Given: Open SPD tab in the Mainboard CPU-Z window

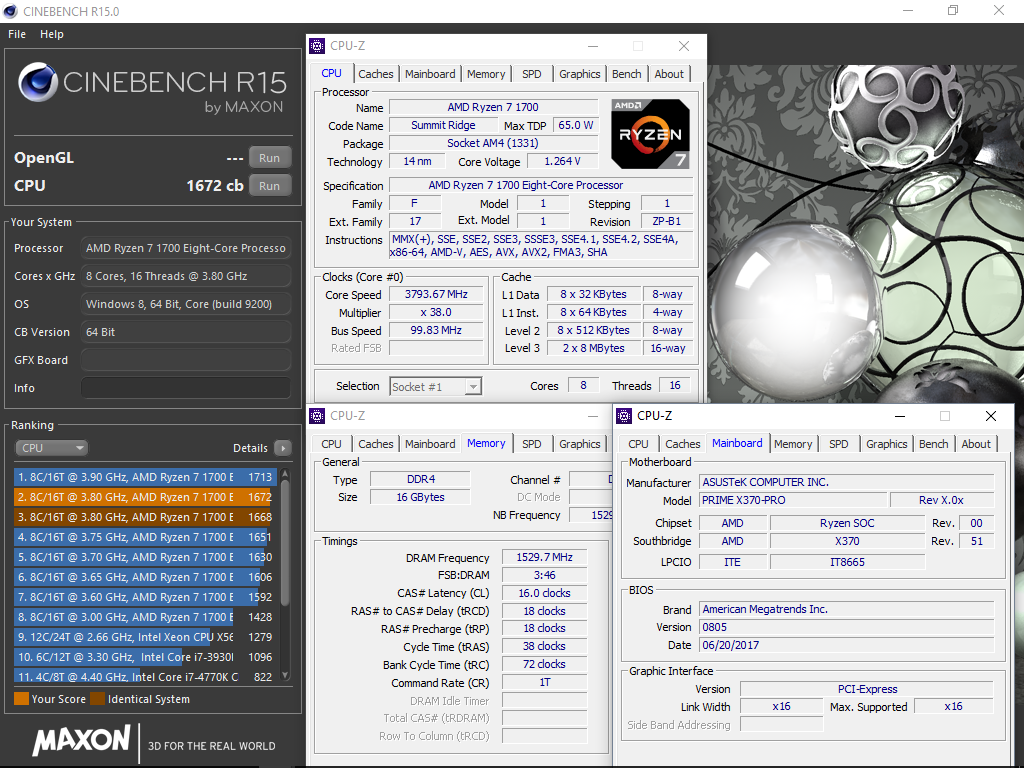Looking at the screenshot, I should (839, 444).
